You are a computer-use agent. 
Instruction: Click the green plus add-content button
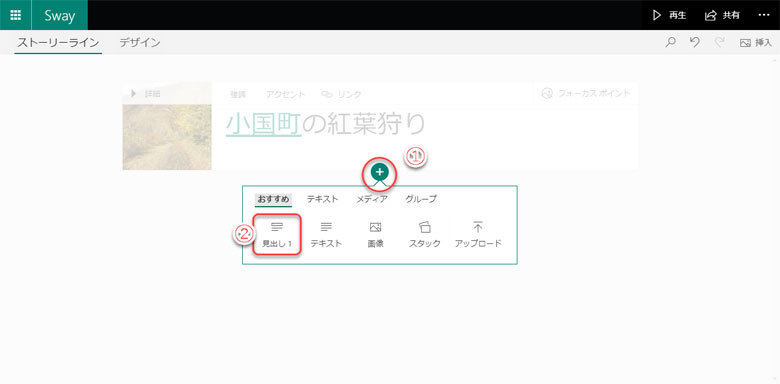tap(380, 172)
